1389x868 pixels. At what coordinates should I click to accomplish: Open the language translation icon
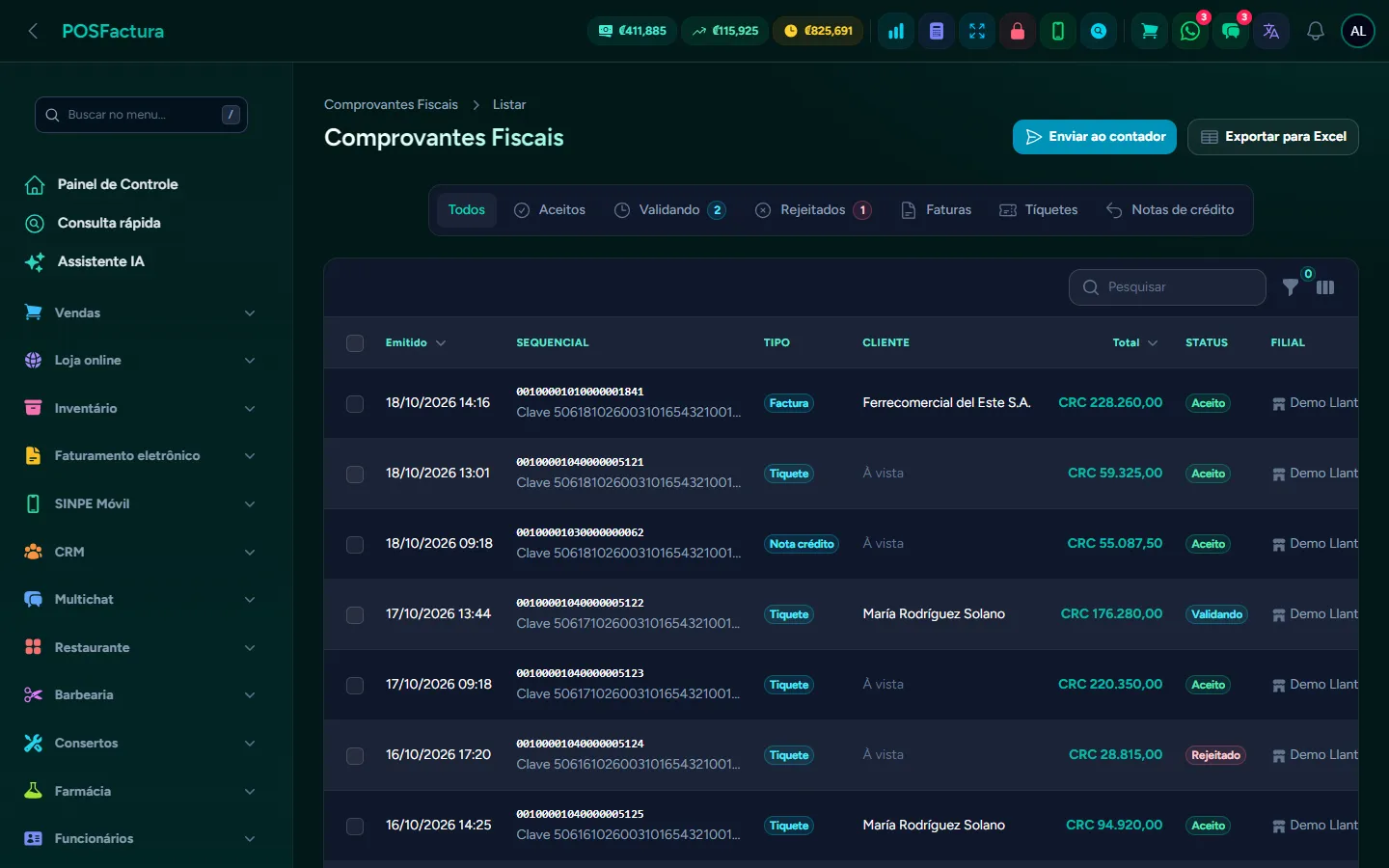pos(1271,31)
